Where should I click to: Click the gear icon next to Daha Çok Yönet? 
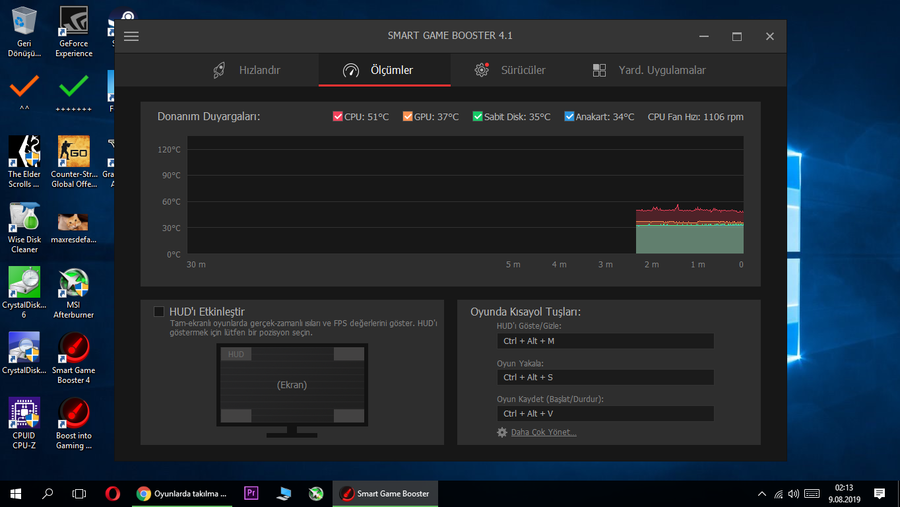pyautogui.click(x=502, y=432)
